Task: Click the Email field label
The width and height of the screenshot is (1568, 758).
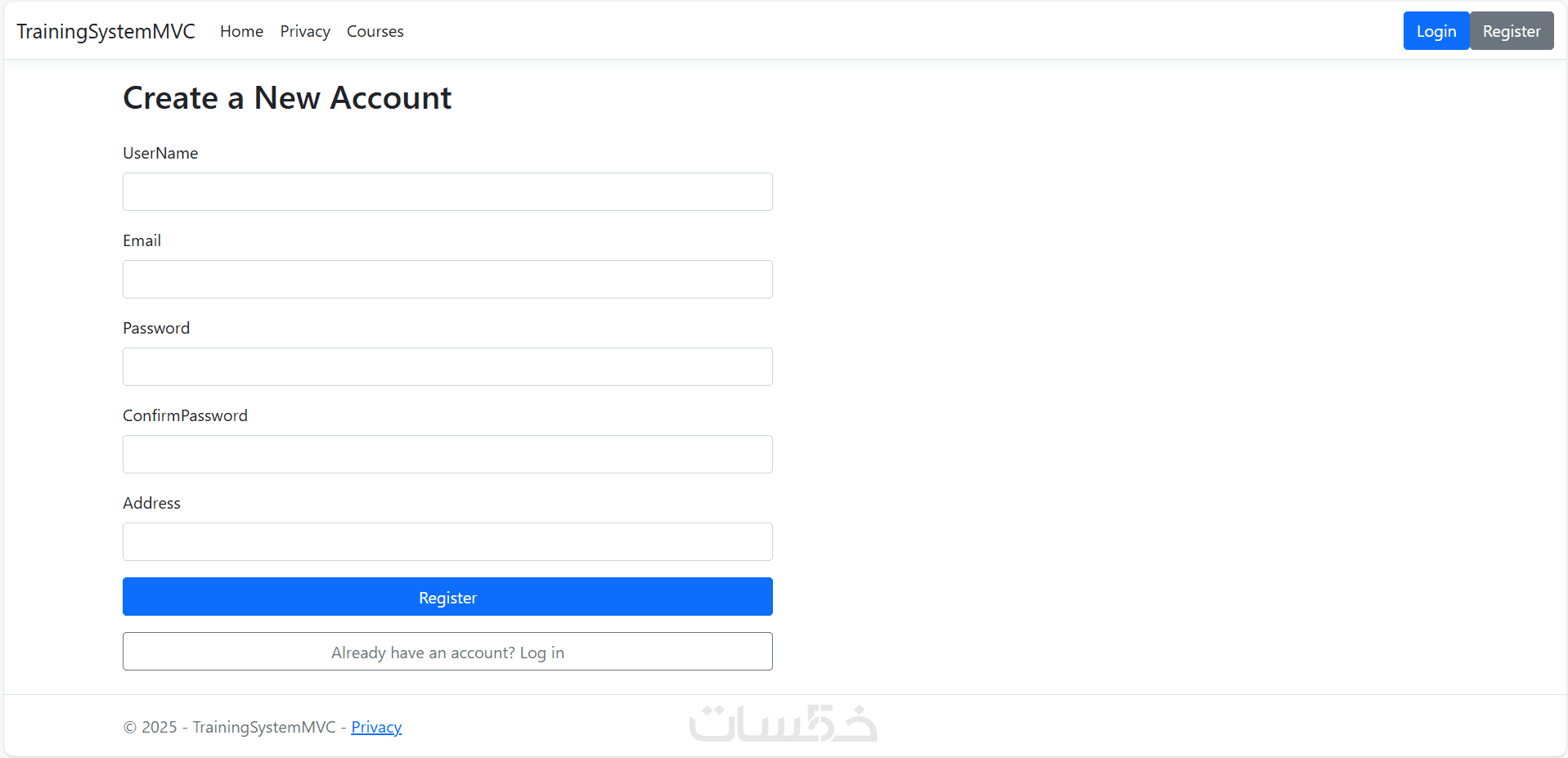Action: 142,240
